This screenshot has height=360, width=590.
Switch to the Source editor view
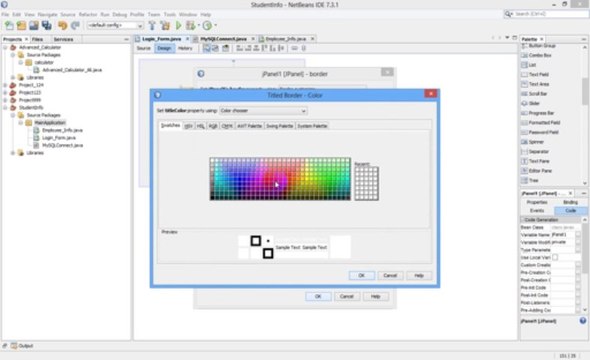tap(143, 48)
